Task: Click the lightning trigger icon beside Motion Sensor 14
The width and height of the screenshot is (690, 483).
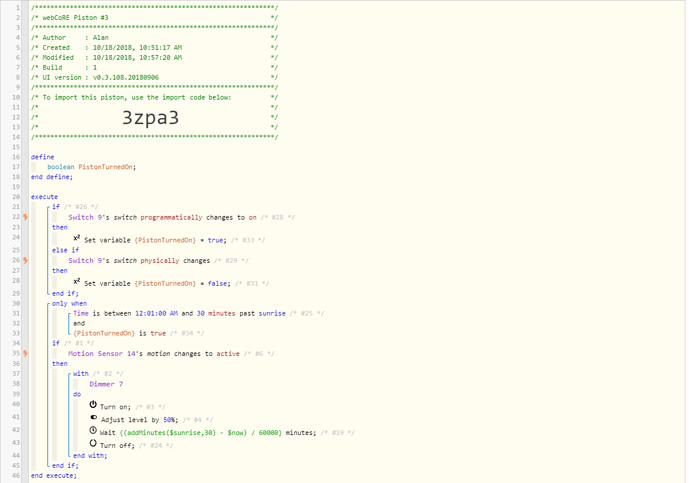Action: tap(26, 353)
